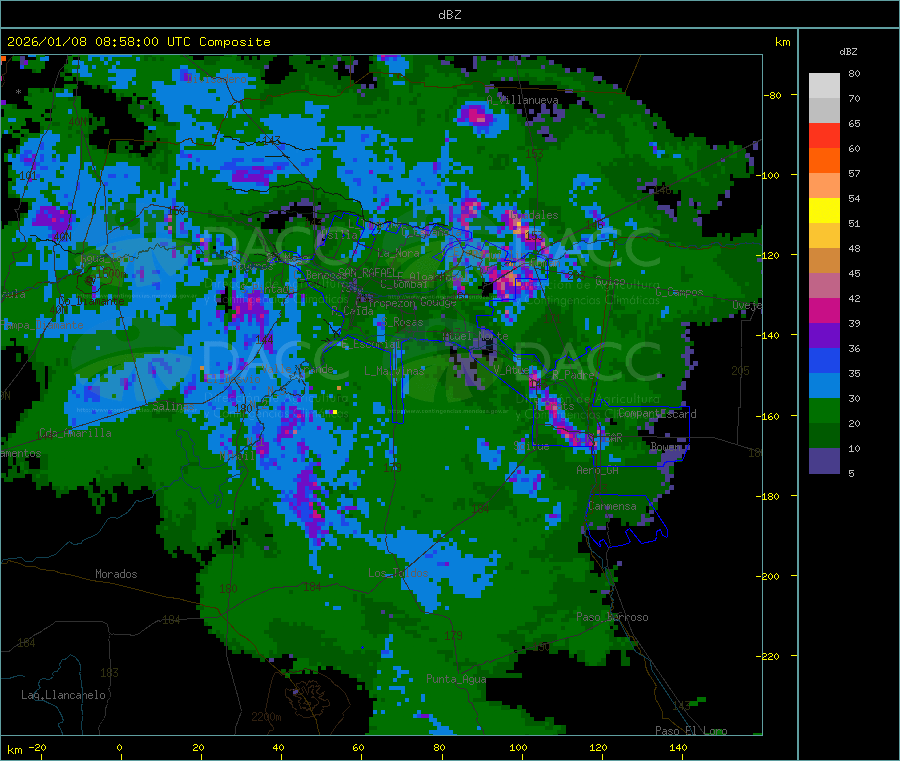Image resolution: width=900 pixels, height=761 pixels.
Task: Click the 'dBZ' heading above the legend
Action: [848, 52]
